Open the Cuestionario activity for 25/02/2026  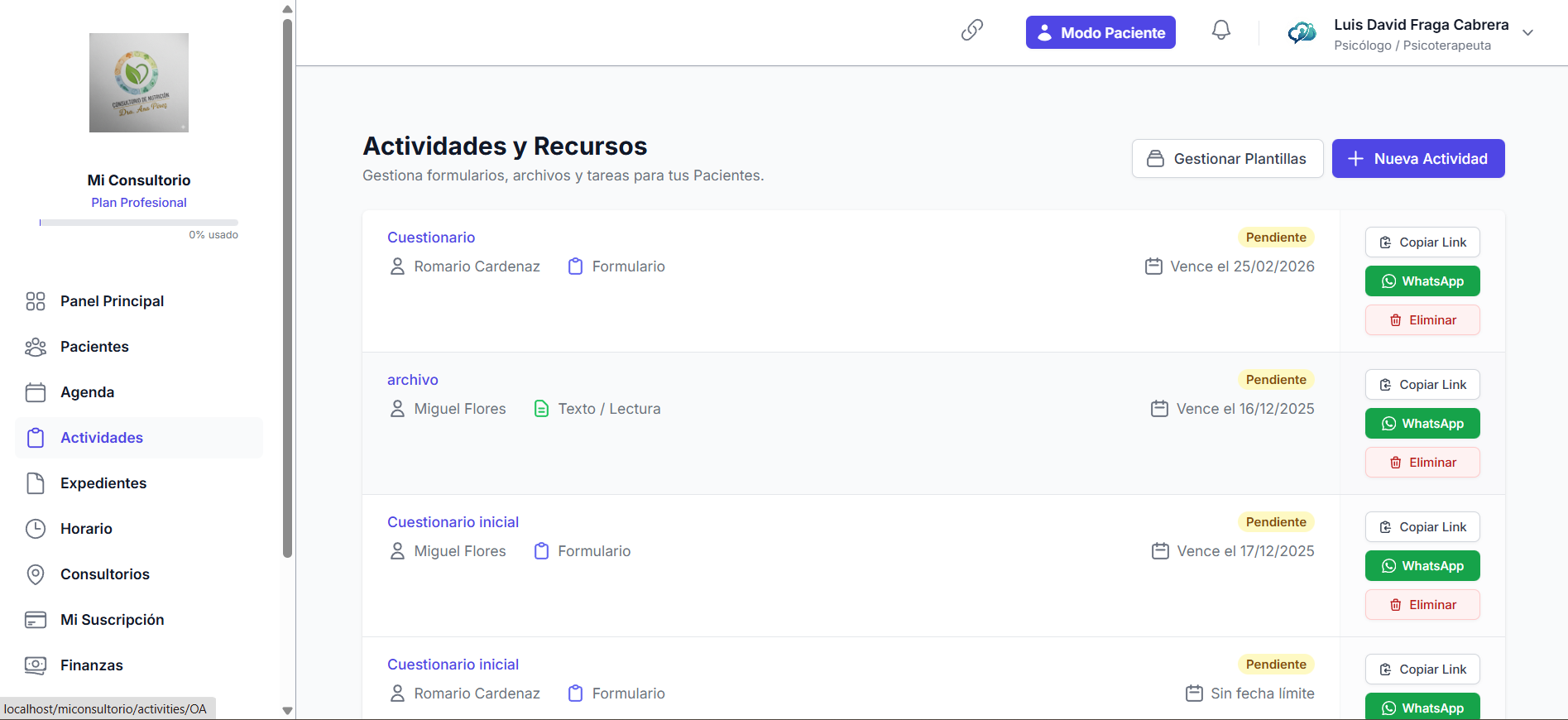click(431, 238)
